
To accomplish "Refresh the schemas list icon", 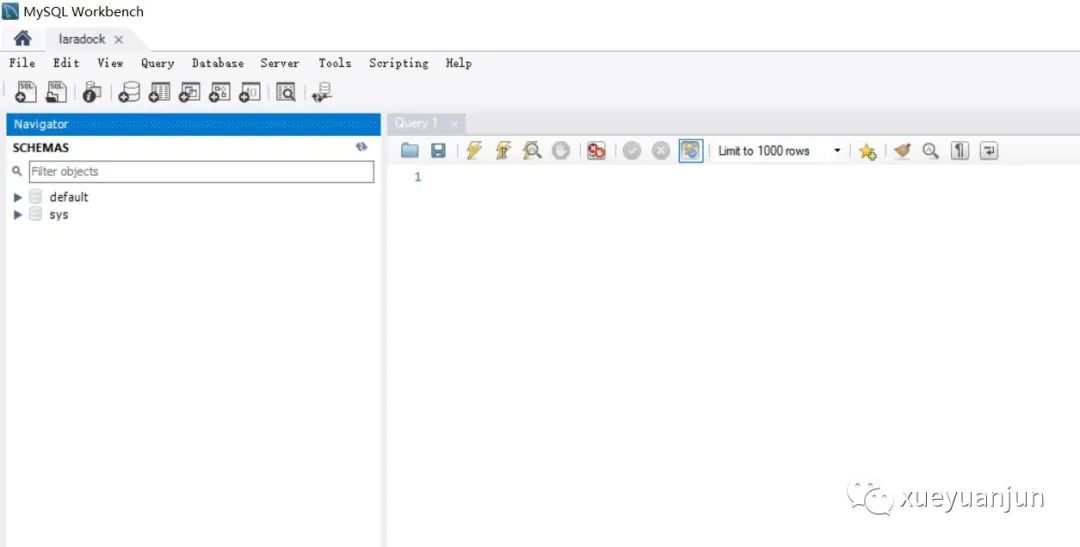I will [362, 147].
